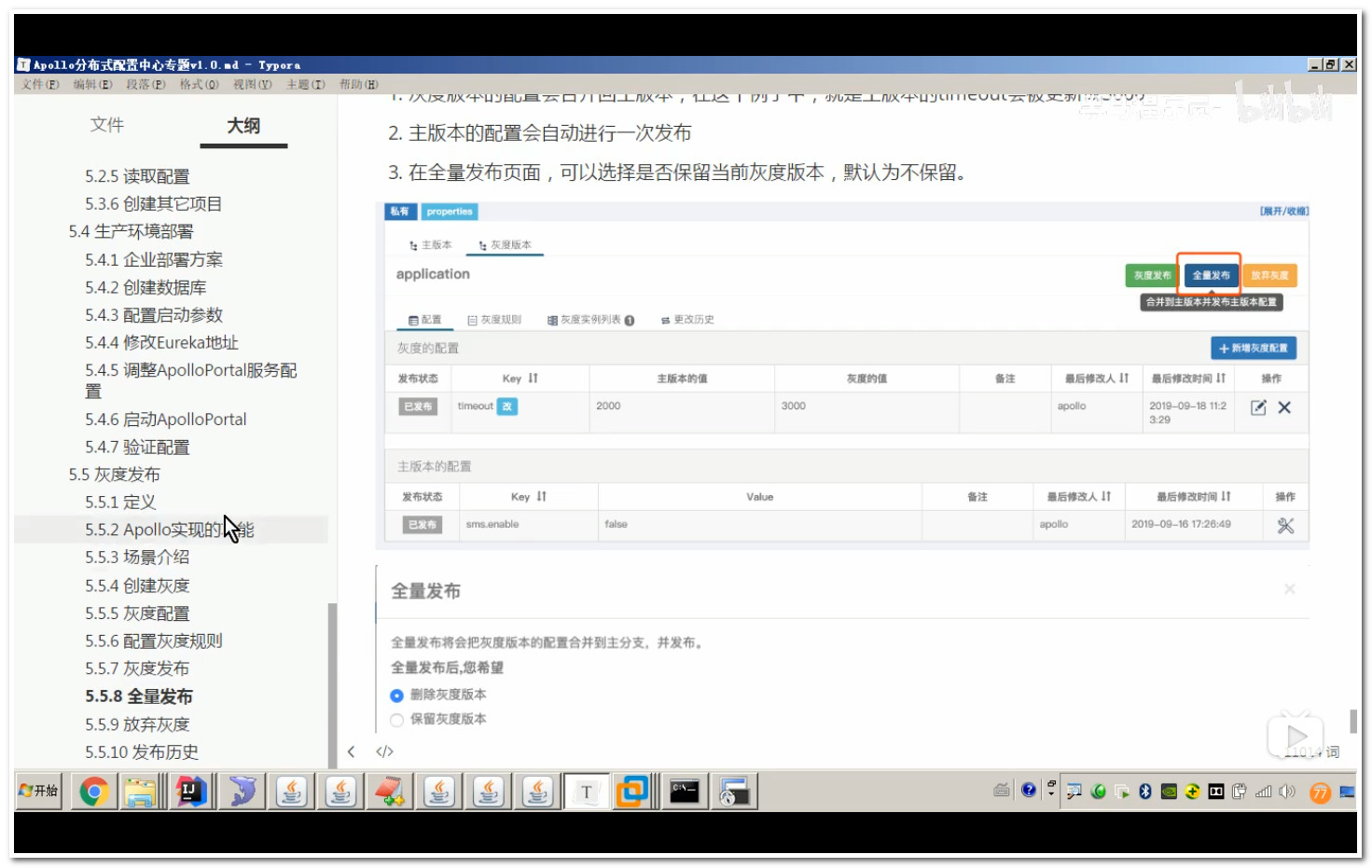Screen dimensions: 1372x868
Task: Jump to outline item 5.5.8 全量发布
Action: (x=139, y=696)
